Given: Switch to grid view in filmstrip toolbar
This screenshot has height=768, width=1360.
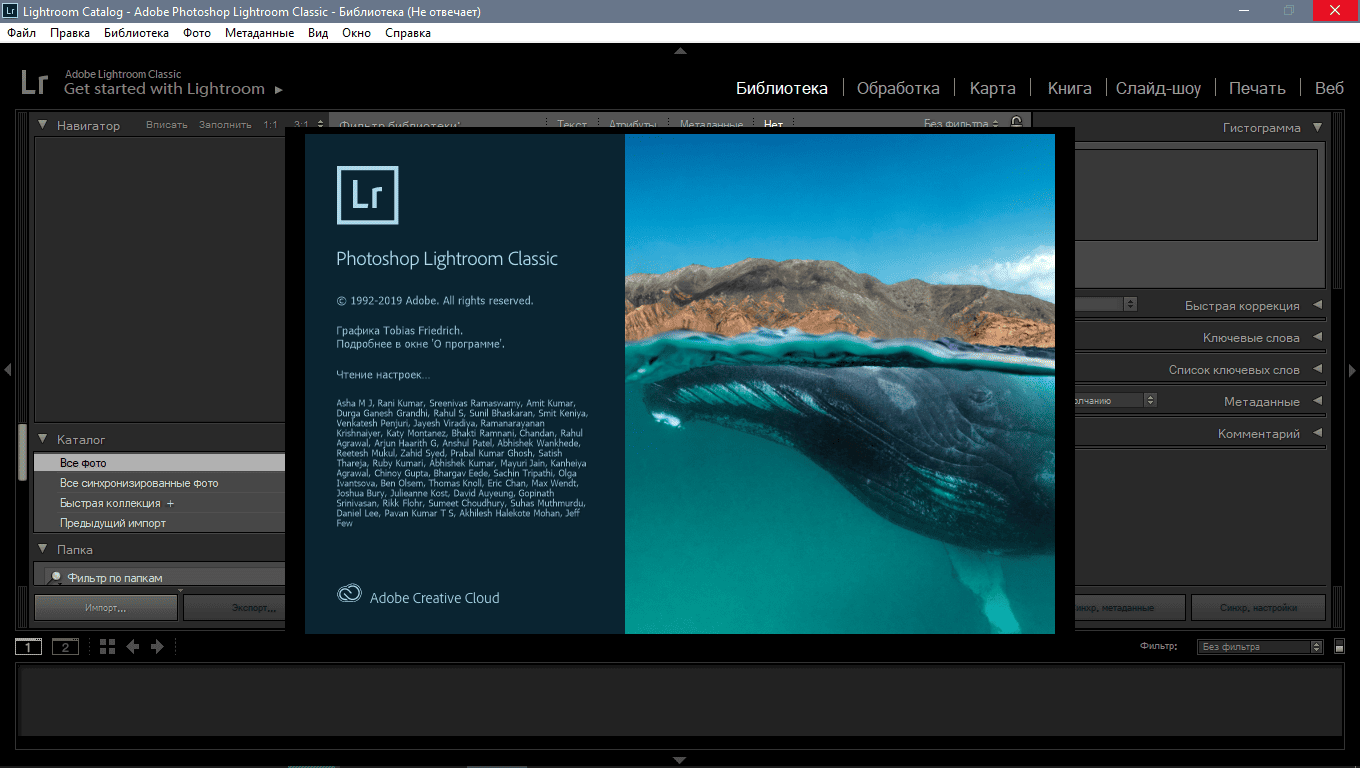Looking at the screenshot, I should pos(108,647).
